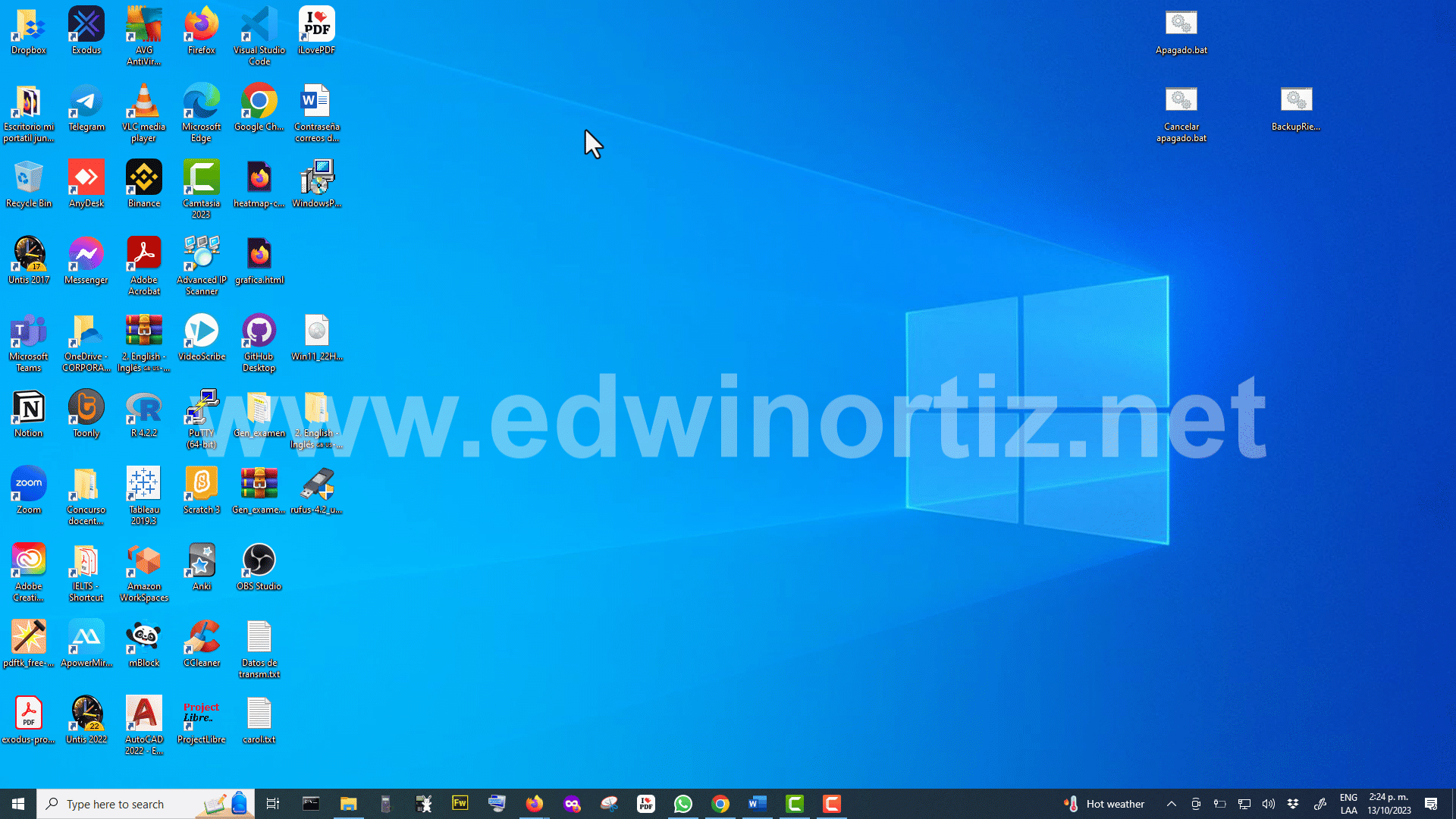Select the Binance desktop shortcut

144,185
